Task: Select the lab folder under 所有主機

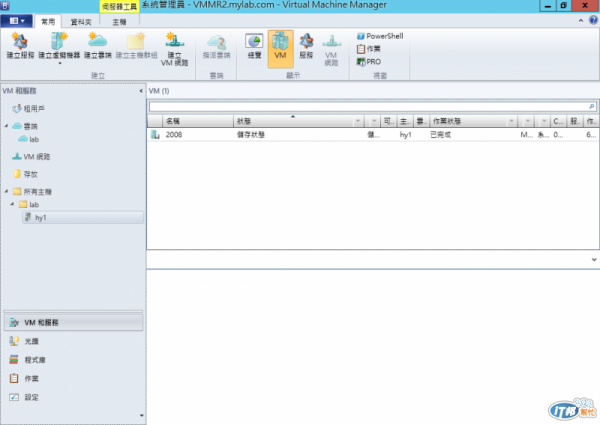Action: (x=29, y=204)
